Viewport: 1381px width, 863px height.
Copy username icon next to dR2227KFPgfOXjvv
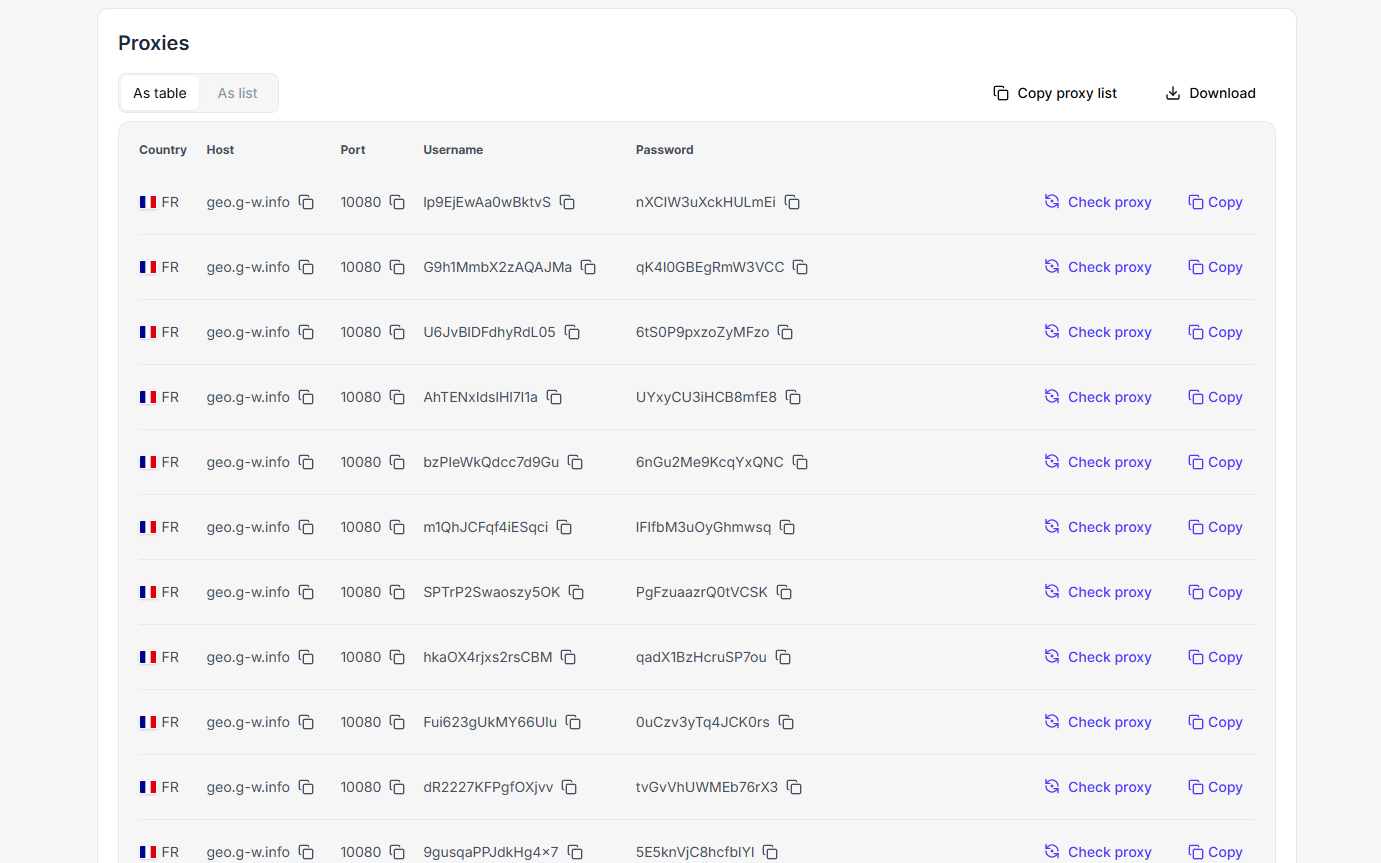tap(569, 787)
